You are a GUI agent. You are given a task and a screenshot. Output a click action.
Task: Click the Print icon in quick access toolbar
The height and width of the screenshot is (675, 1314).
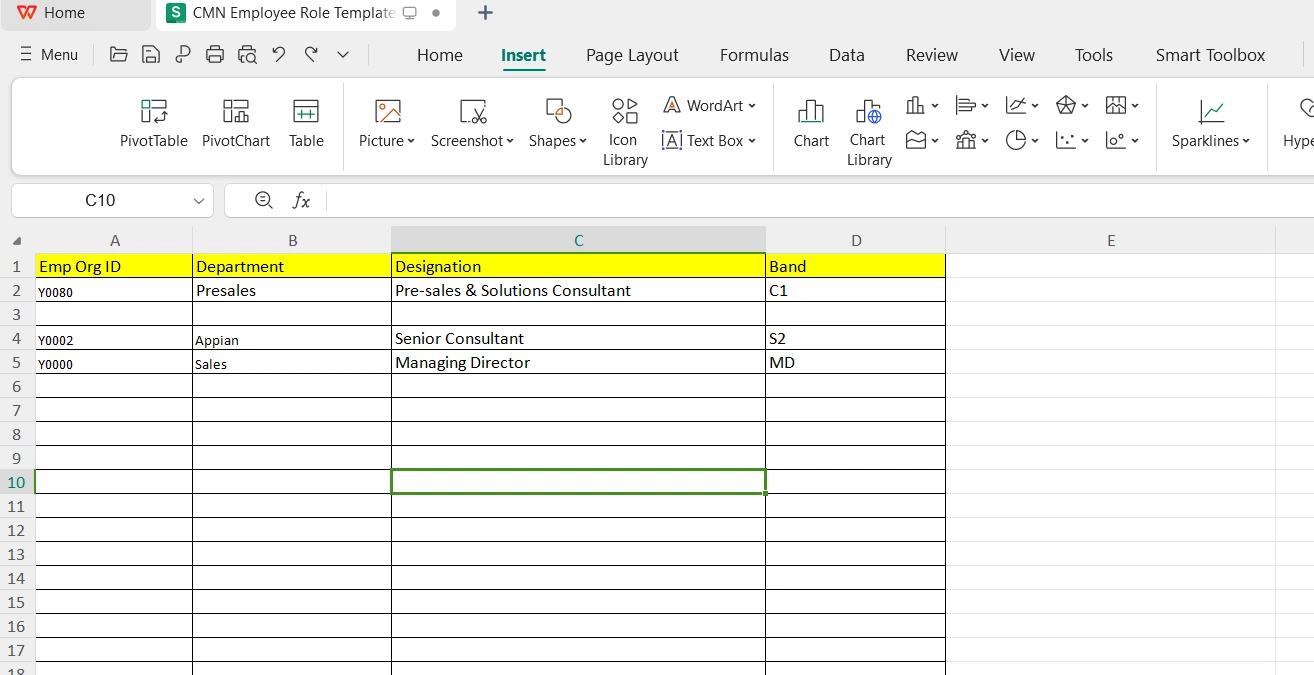(215, 55)
